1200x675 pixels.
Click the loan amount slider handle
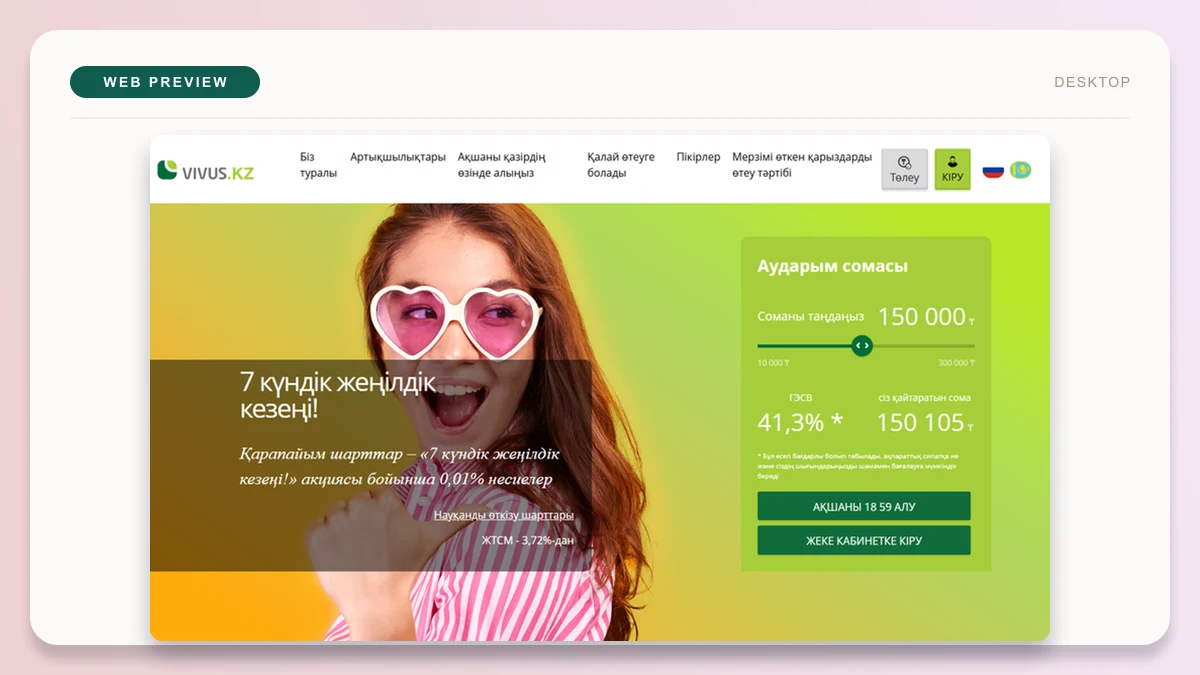point(862,346)
